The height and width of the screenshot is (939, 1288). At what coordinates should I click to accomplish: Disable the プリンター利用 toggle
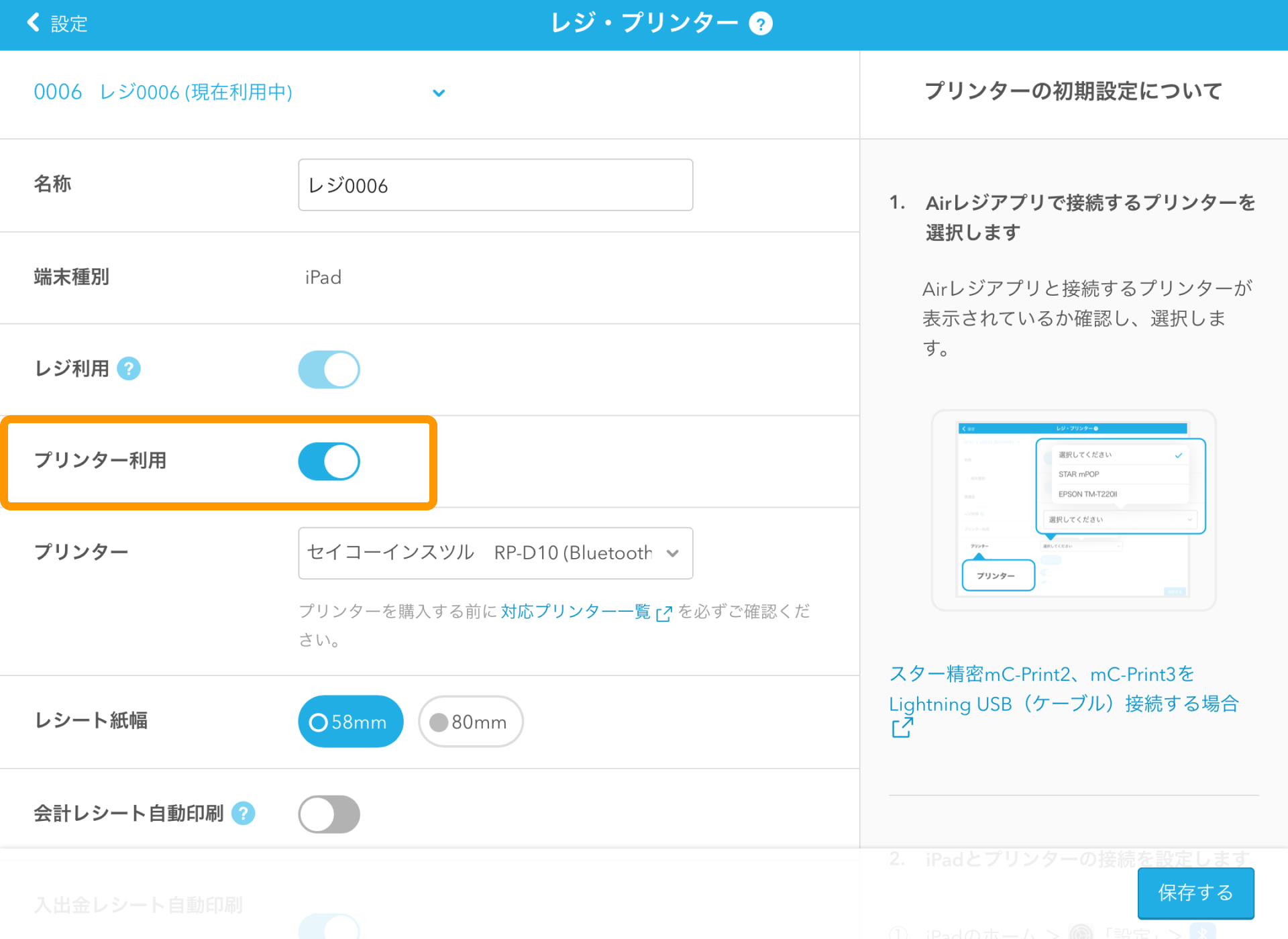(329, 461)
